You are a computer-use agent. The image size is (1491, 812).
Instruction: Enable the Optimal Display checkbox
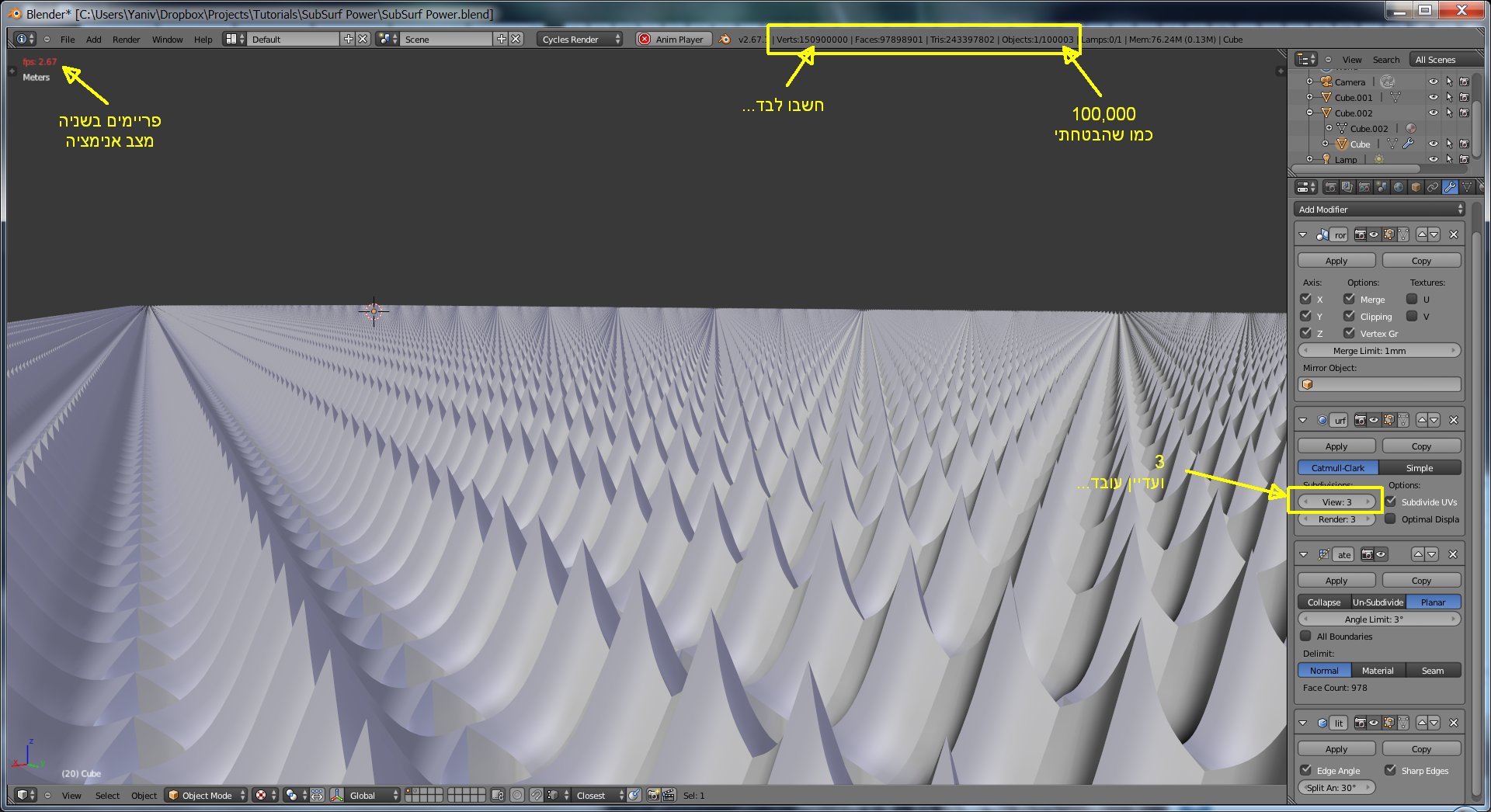1391,519
